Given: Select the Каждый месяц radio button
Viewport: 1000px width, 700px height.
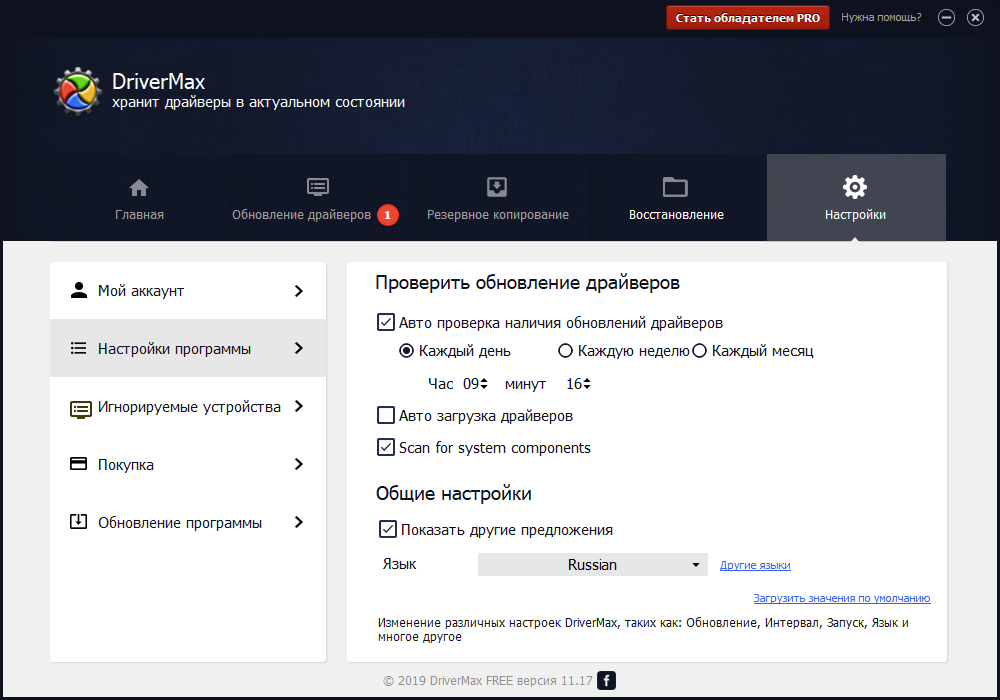Looking at the screenshot, I should coord(700,351).
